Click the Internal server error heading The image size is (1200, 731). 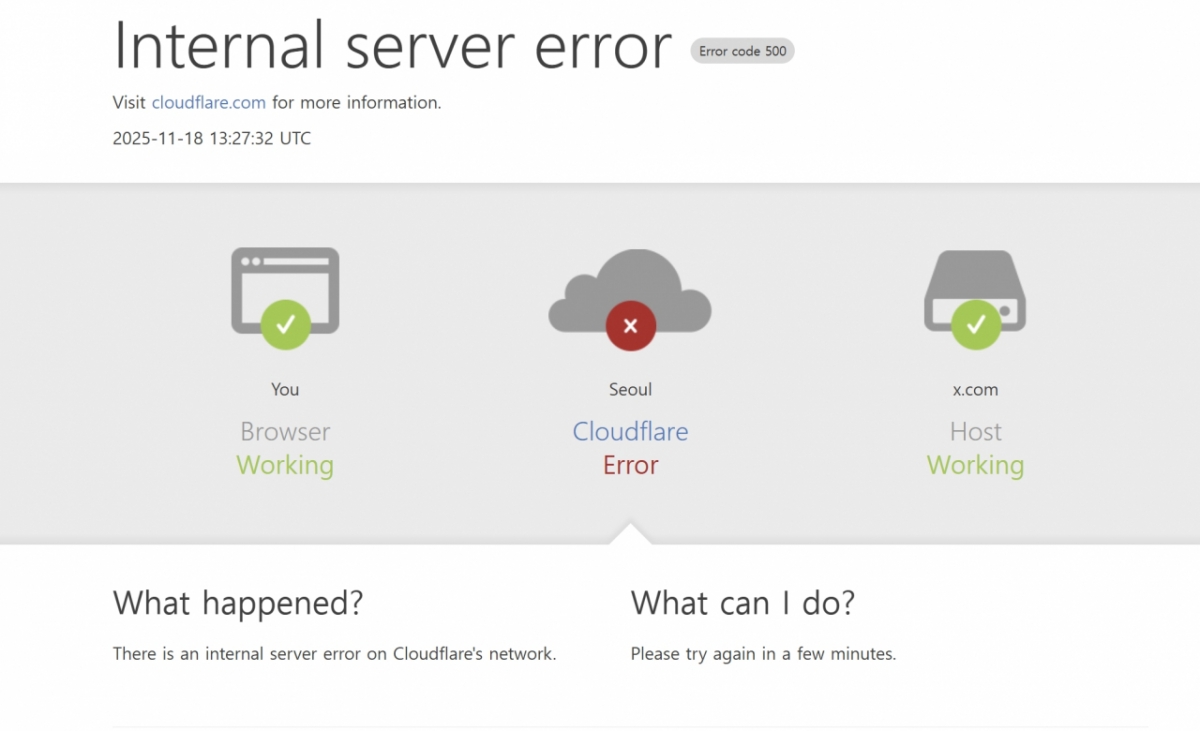coord(392,46)
